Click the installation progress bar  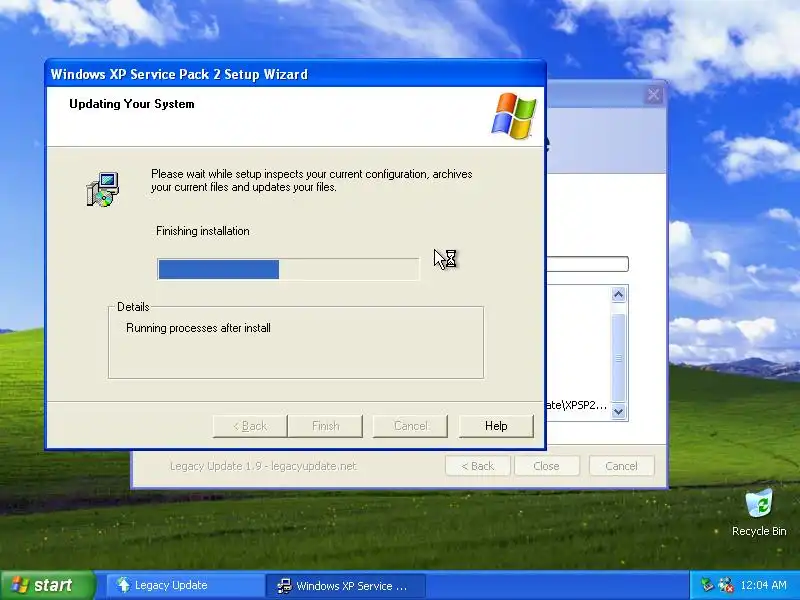click(288, 269)
